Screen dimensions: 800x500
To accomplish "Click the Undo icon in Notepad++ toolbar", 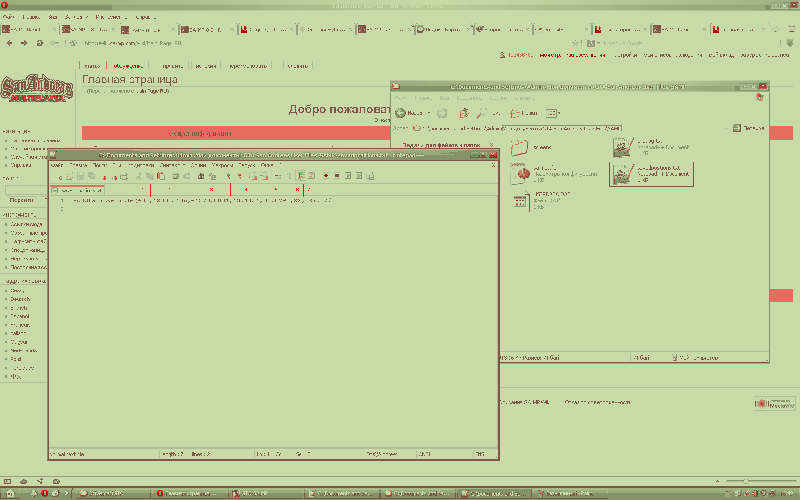I will point(173,176).
